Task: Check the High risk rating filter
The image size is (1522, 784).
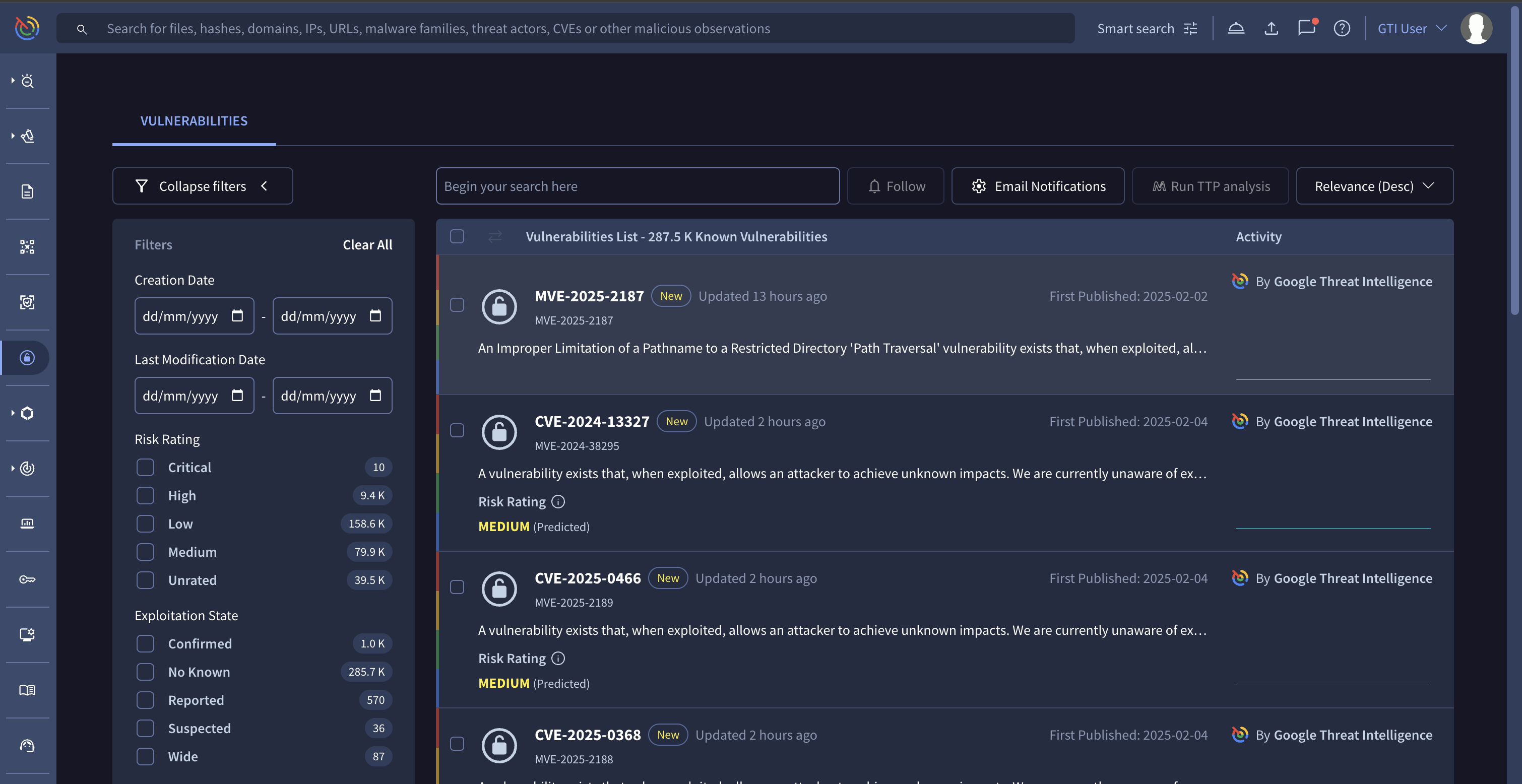Action: [145, 496]
